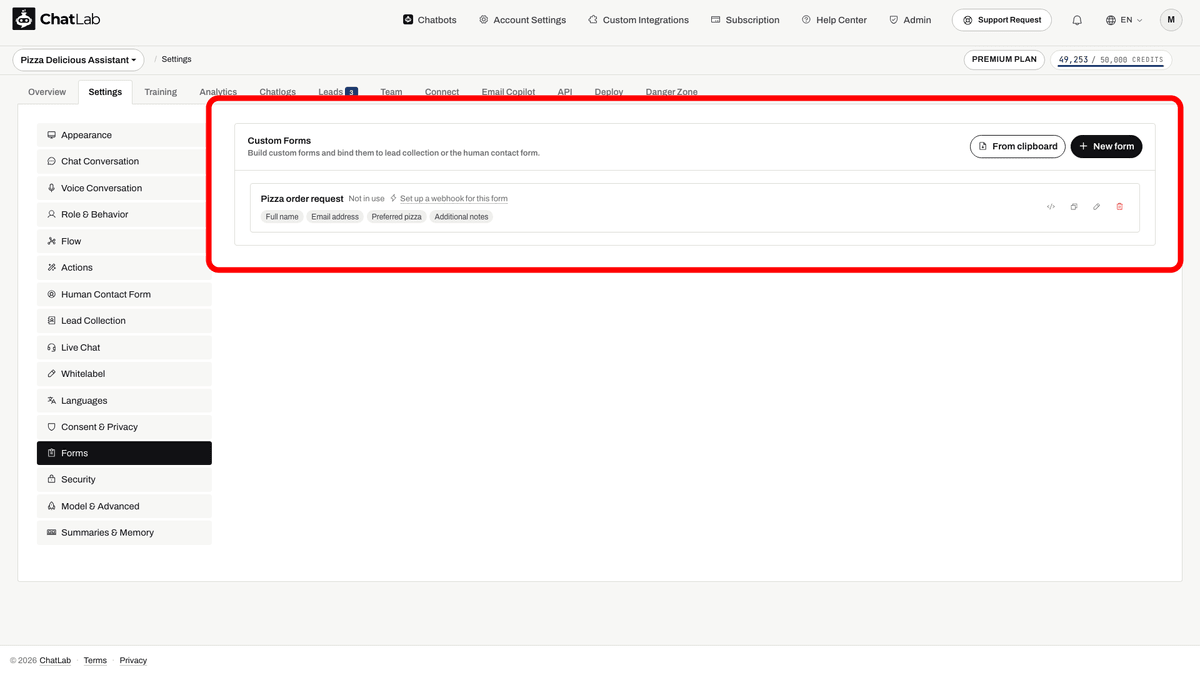Click the Premium Plan badge
This screenshot has width=1200, height=675.
pos(1004,60)
